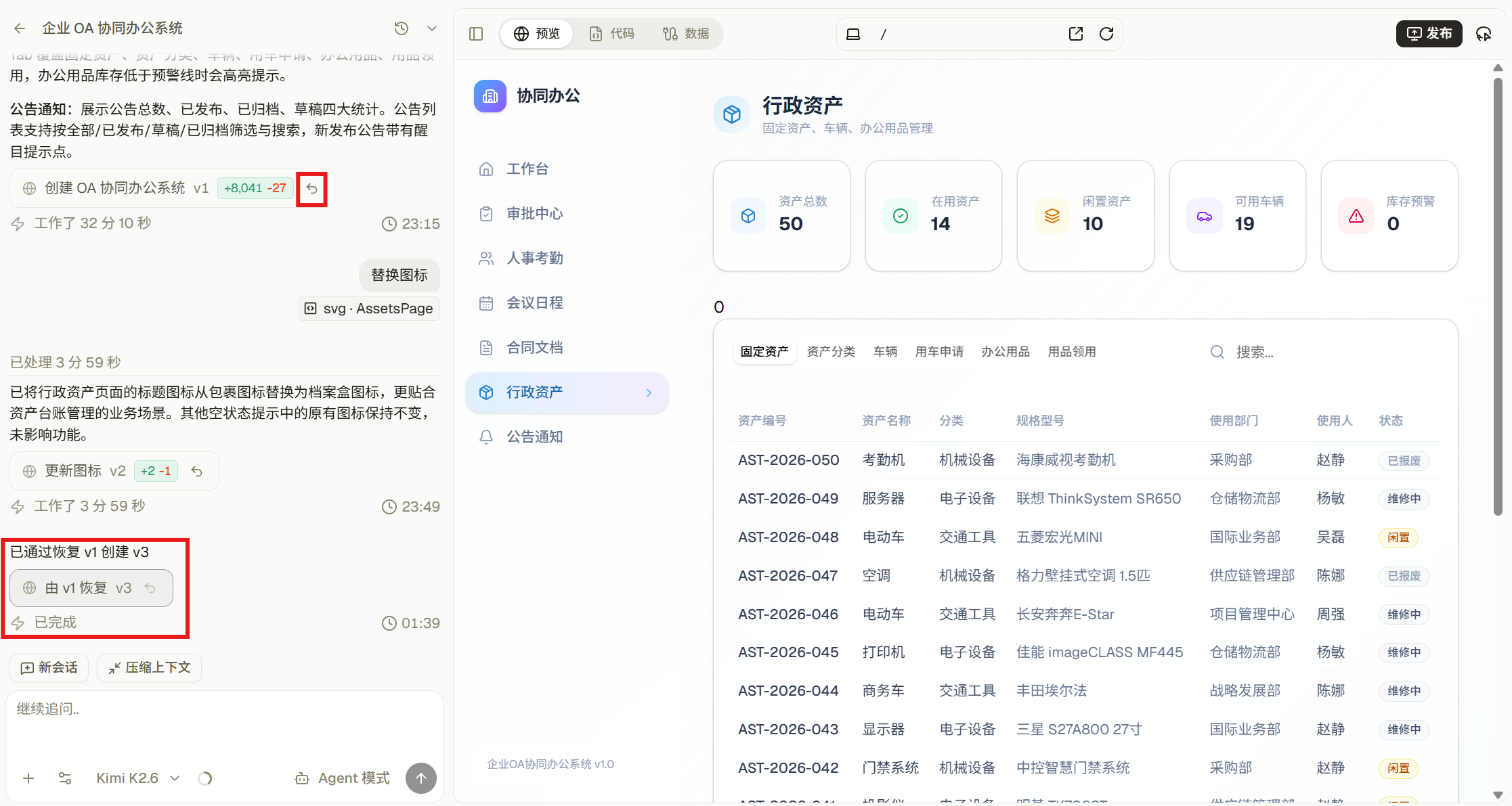Revert to v1 using the undo arrow
Screen dimensions: 1512x806
(311, 189)
